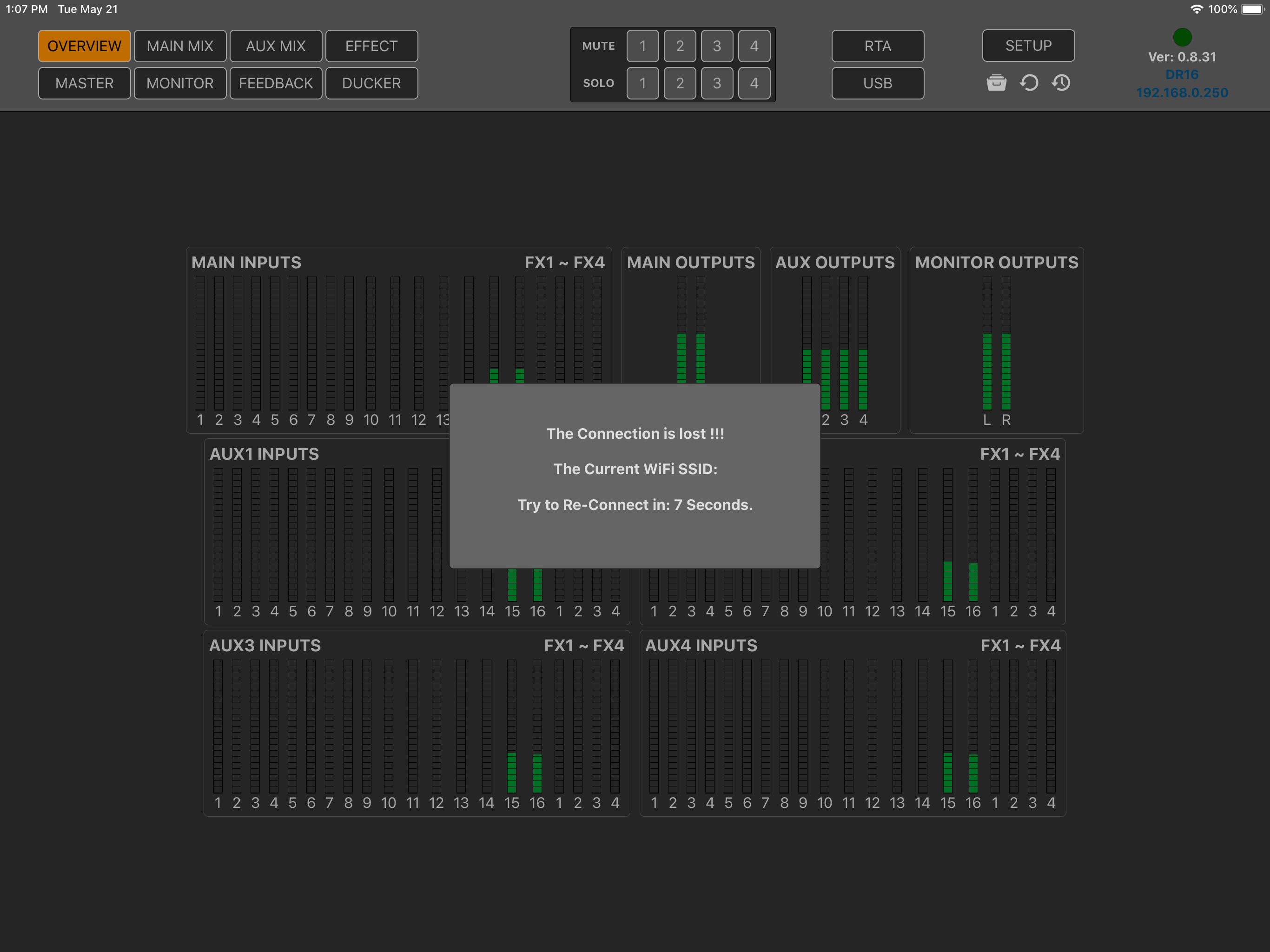Open the MASTER tab
Screen dimensions: 1270x952
coord(85,83)
